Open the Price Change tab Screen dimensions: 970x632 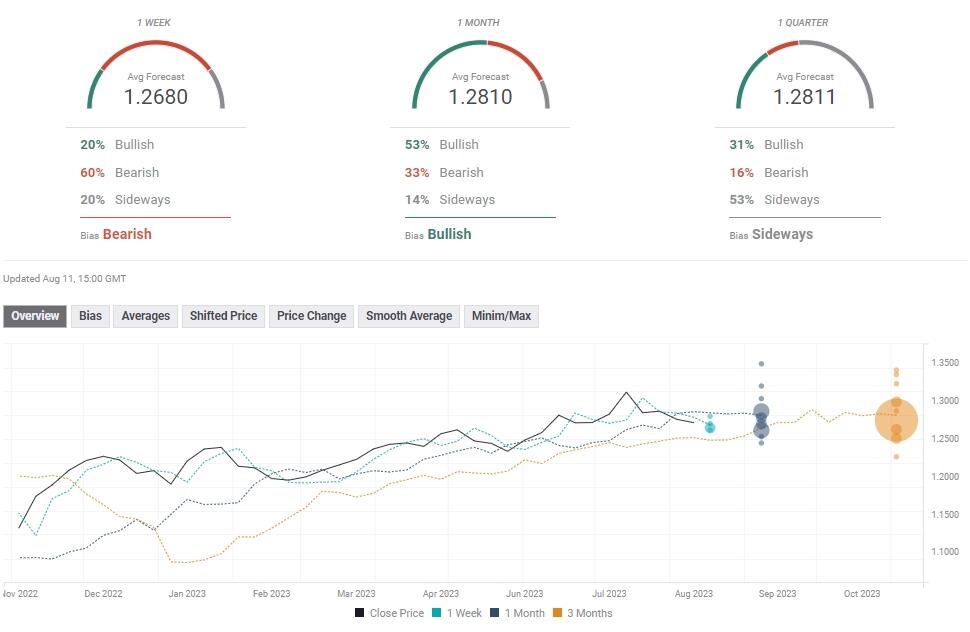click(x=311, y=316)
